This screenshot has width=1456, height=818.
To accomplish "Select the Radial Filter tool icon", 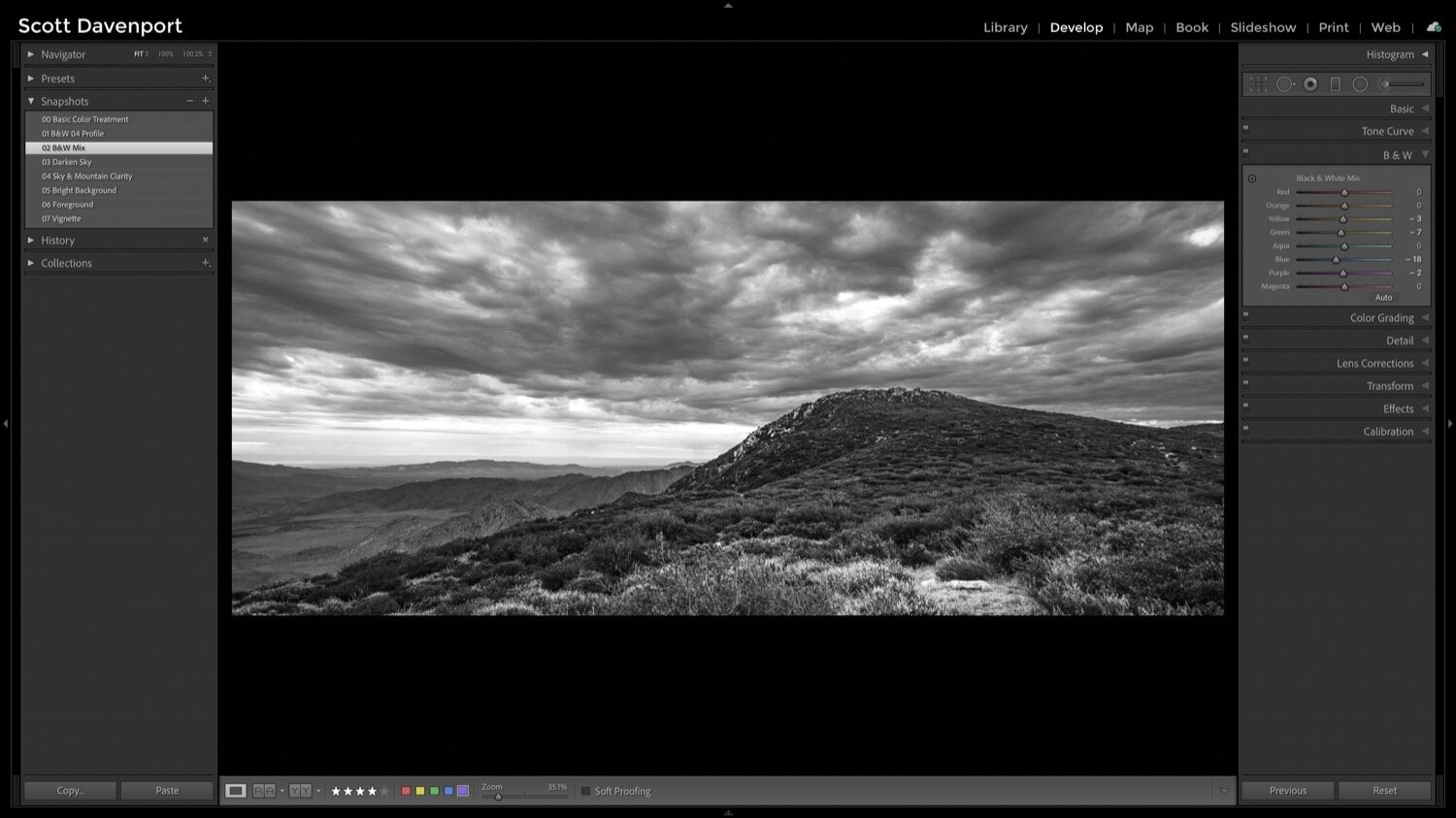I will 1360,84.
